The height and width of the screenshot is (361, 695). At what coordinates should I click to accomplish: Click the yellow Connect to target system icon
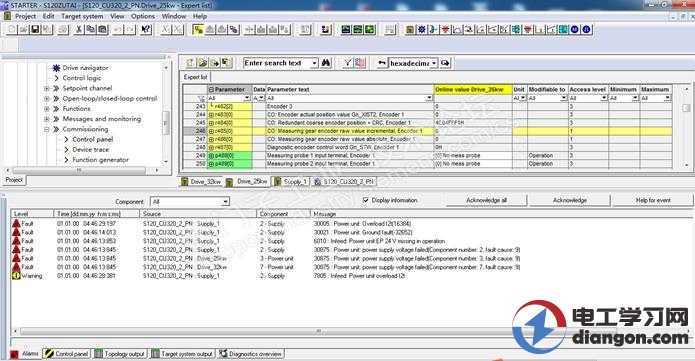click(x=198, y=29)
